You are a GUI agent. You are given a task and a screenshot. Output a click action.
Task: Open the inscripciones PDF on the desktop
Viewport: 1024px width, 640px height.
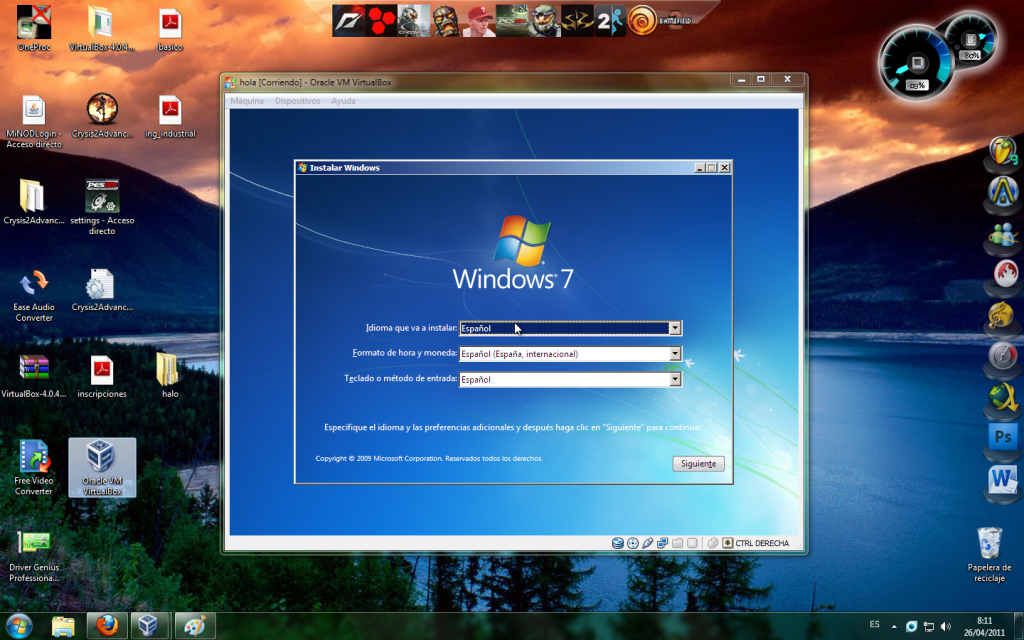point(102,376)
